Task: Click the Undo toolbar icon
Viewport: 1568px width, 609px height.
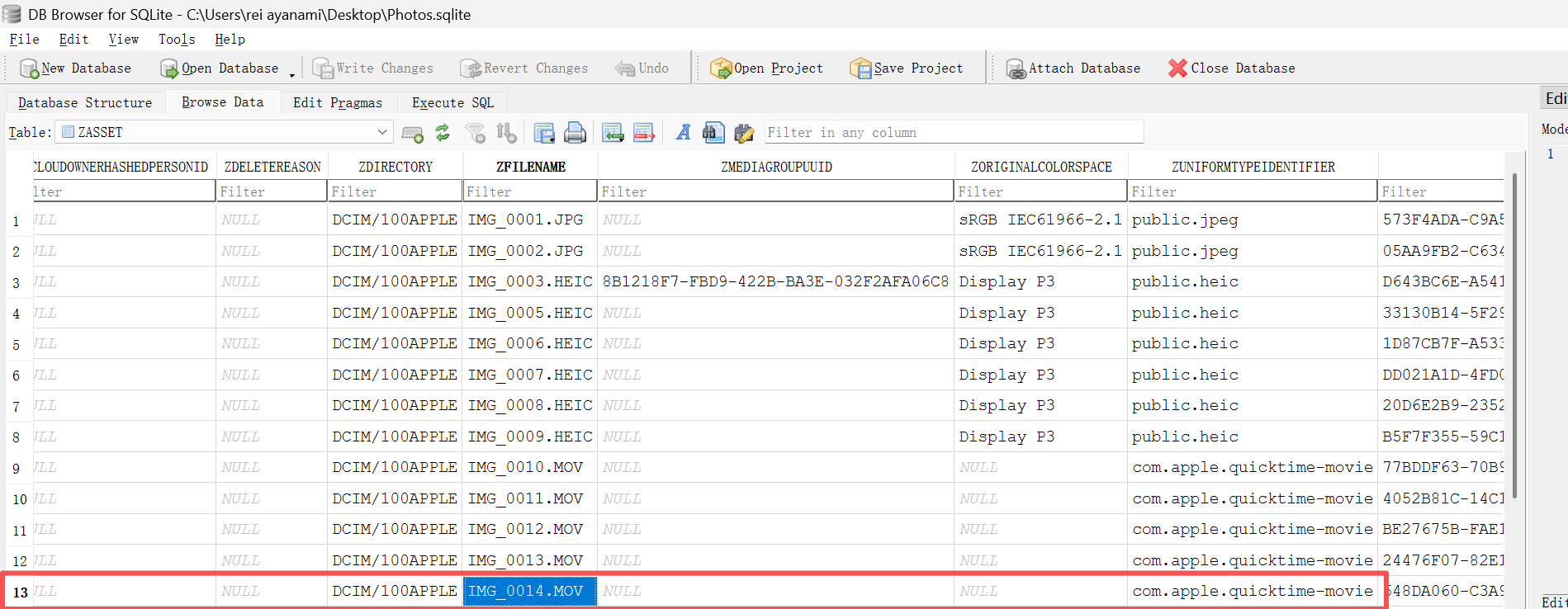Action: [x=624, y=68]
